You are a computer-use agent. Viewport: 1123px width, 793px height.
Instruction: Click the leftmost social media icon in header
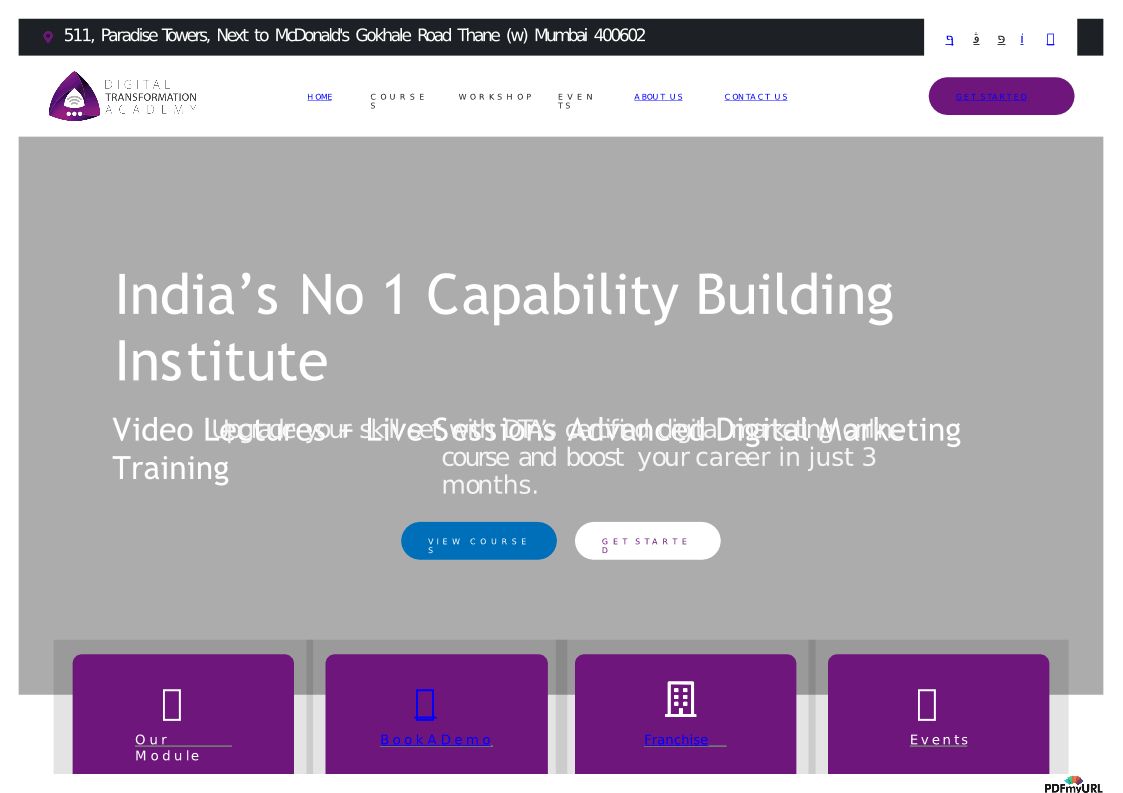pos(949,39)
